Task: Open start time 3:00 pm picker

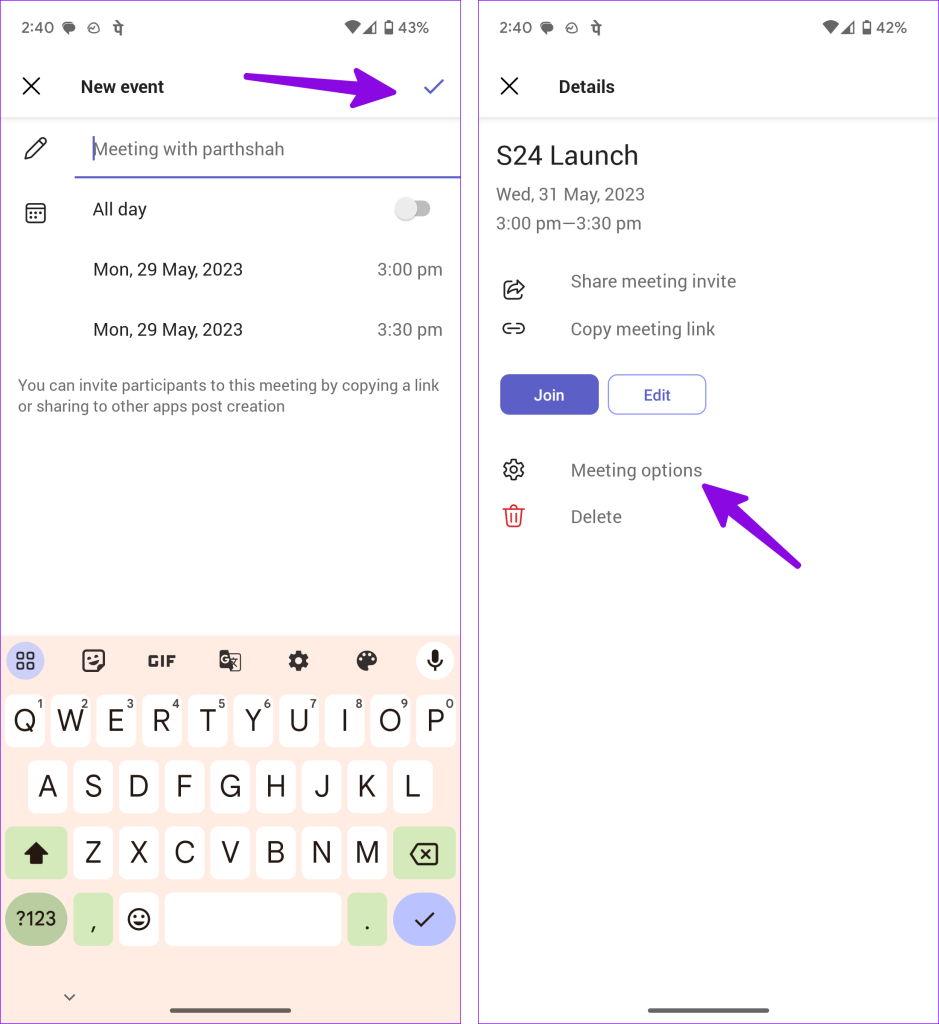Action: 409,269
